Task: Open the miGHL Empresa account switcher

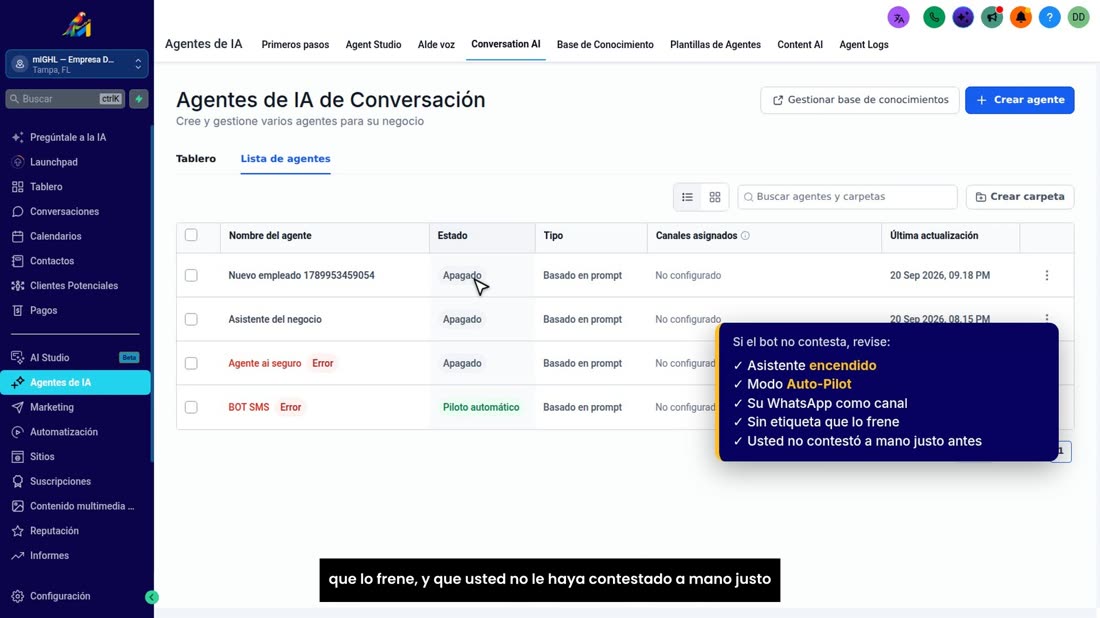Action: (76, 64)
